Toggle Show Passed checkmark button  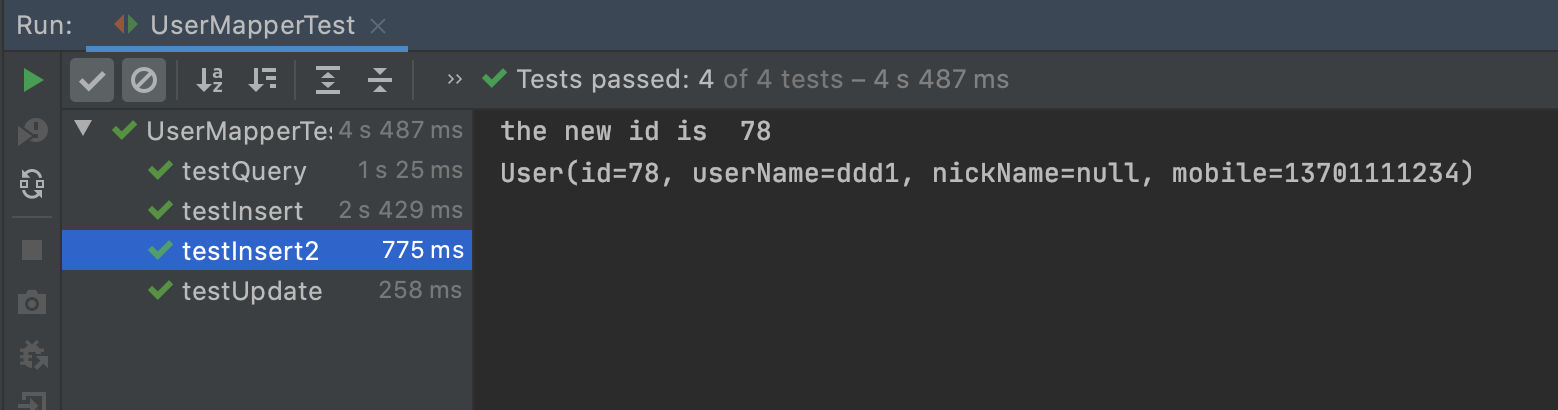pyautogui.click(x=92, y=80)
